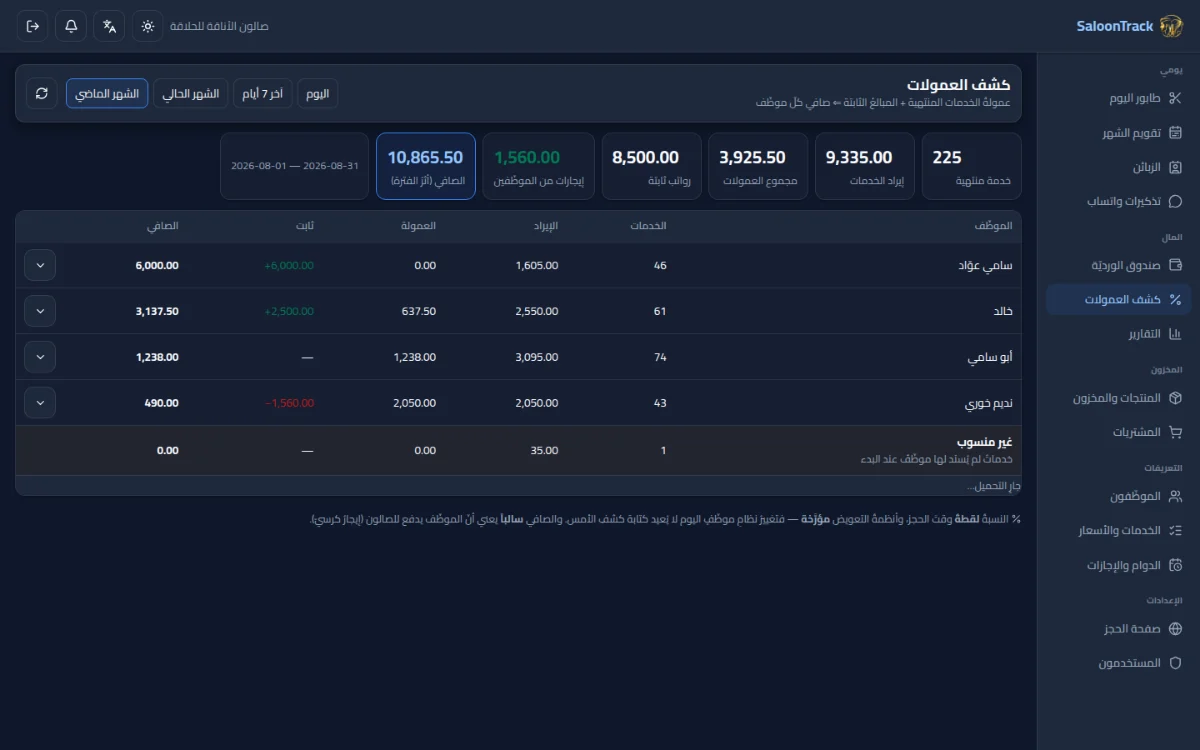
Task: Click the العمولة column header
Action: point(416,226)
